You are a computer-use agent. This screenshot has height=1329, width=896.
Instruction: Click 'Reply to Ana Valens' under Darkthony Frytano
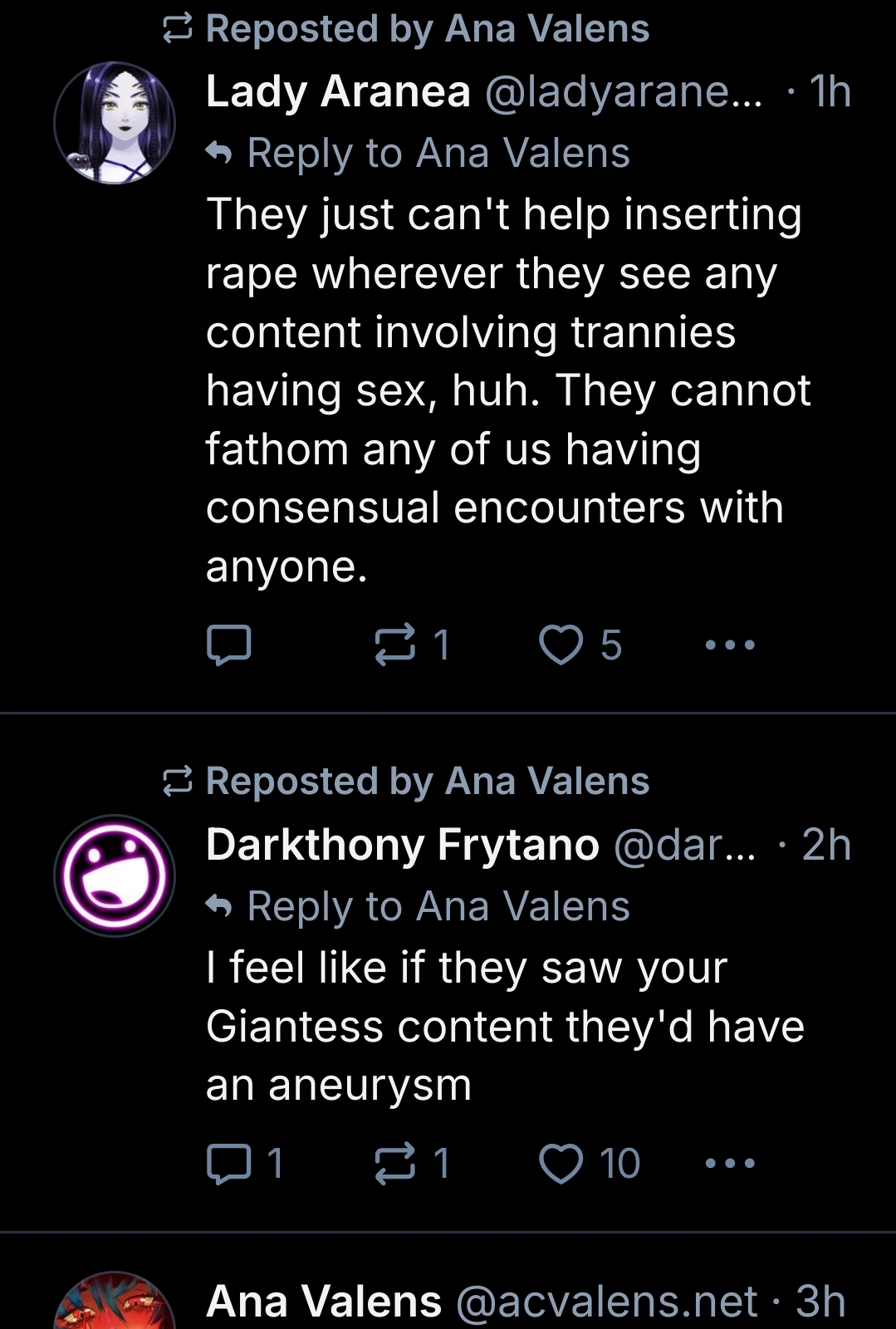438,906
